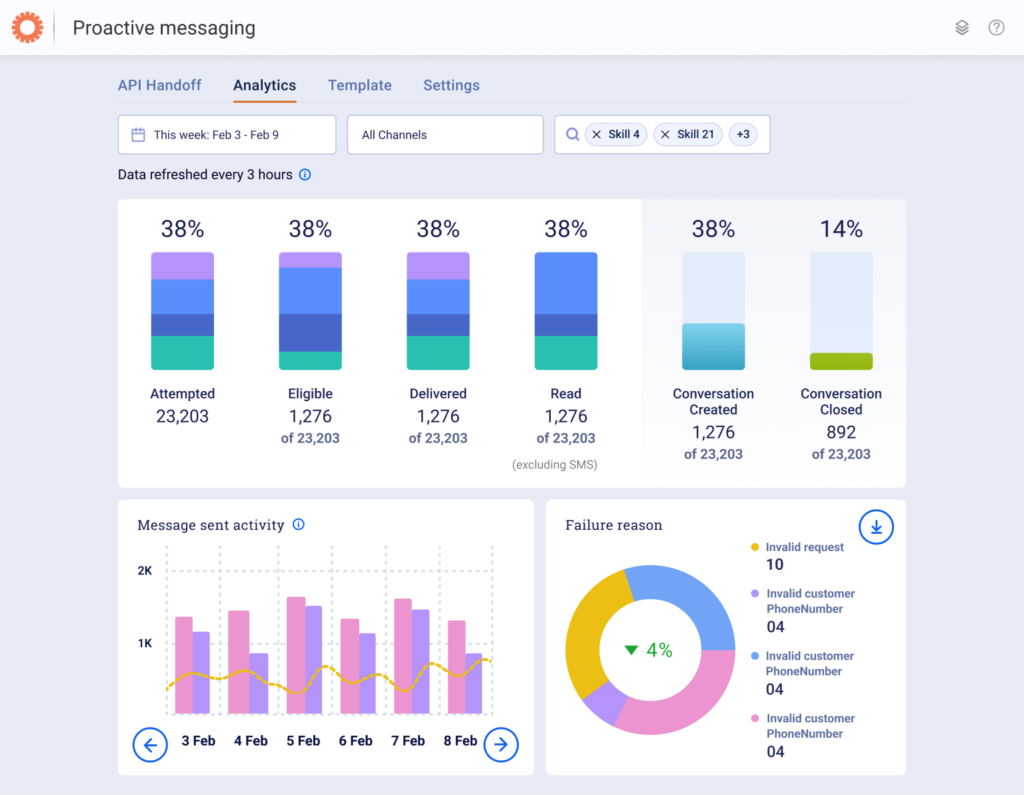The width and height of the screenshot is (1024, 795).
Task: Switch to the API Handoff tab
Action: (x=159, y=85)
